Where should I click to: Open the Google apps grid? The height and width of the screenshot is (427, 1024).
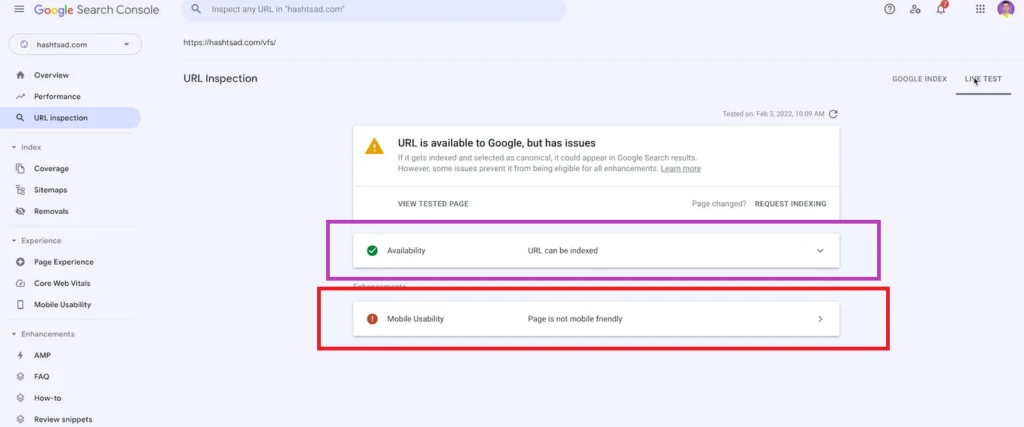pos(979,9)
